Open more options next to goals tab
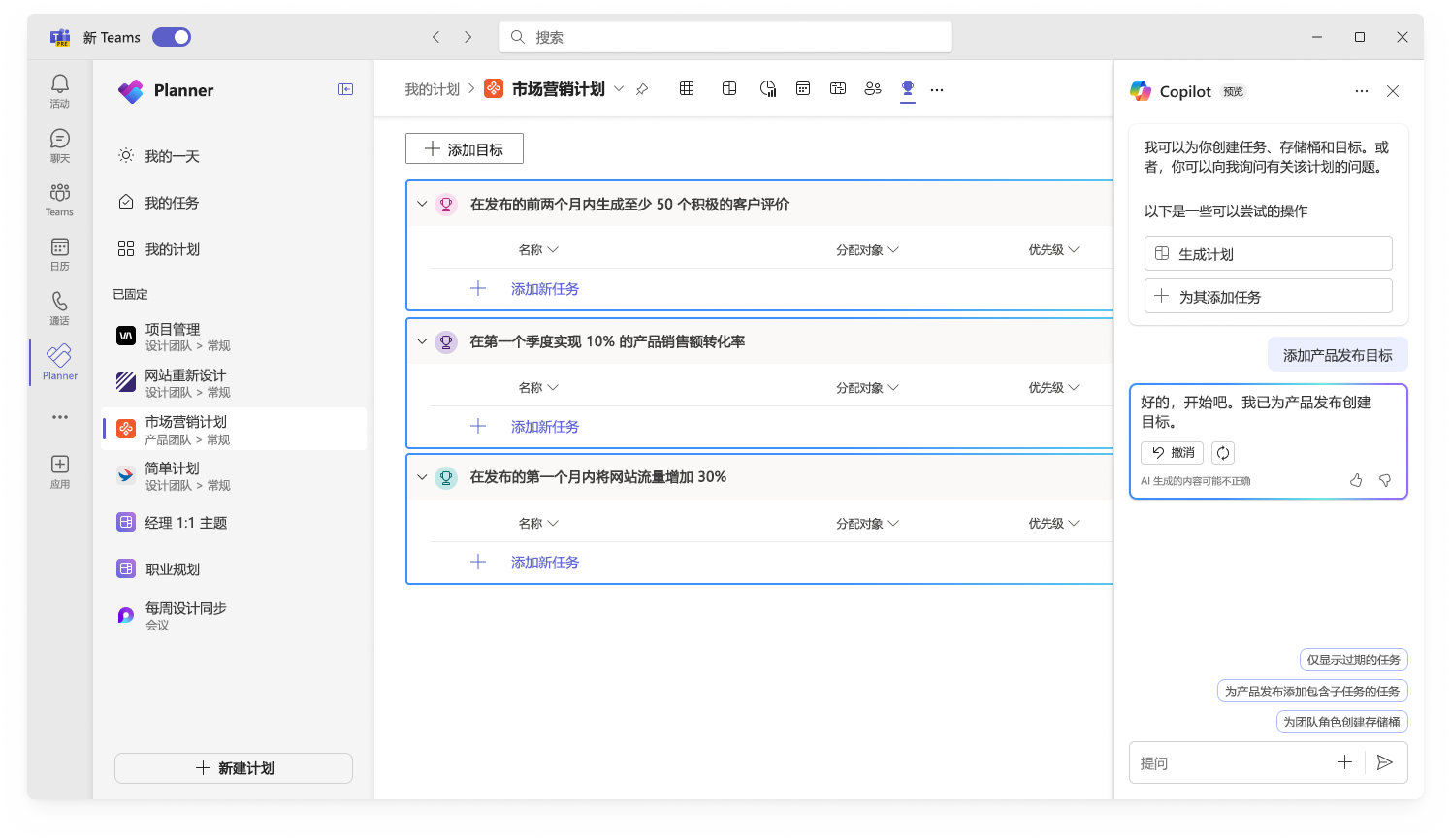The width and height of the screenshot is (1451, 840). tap(937, 89)
